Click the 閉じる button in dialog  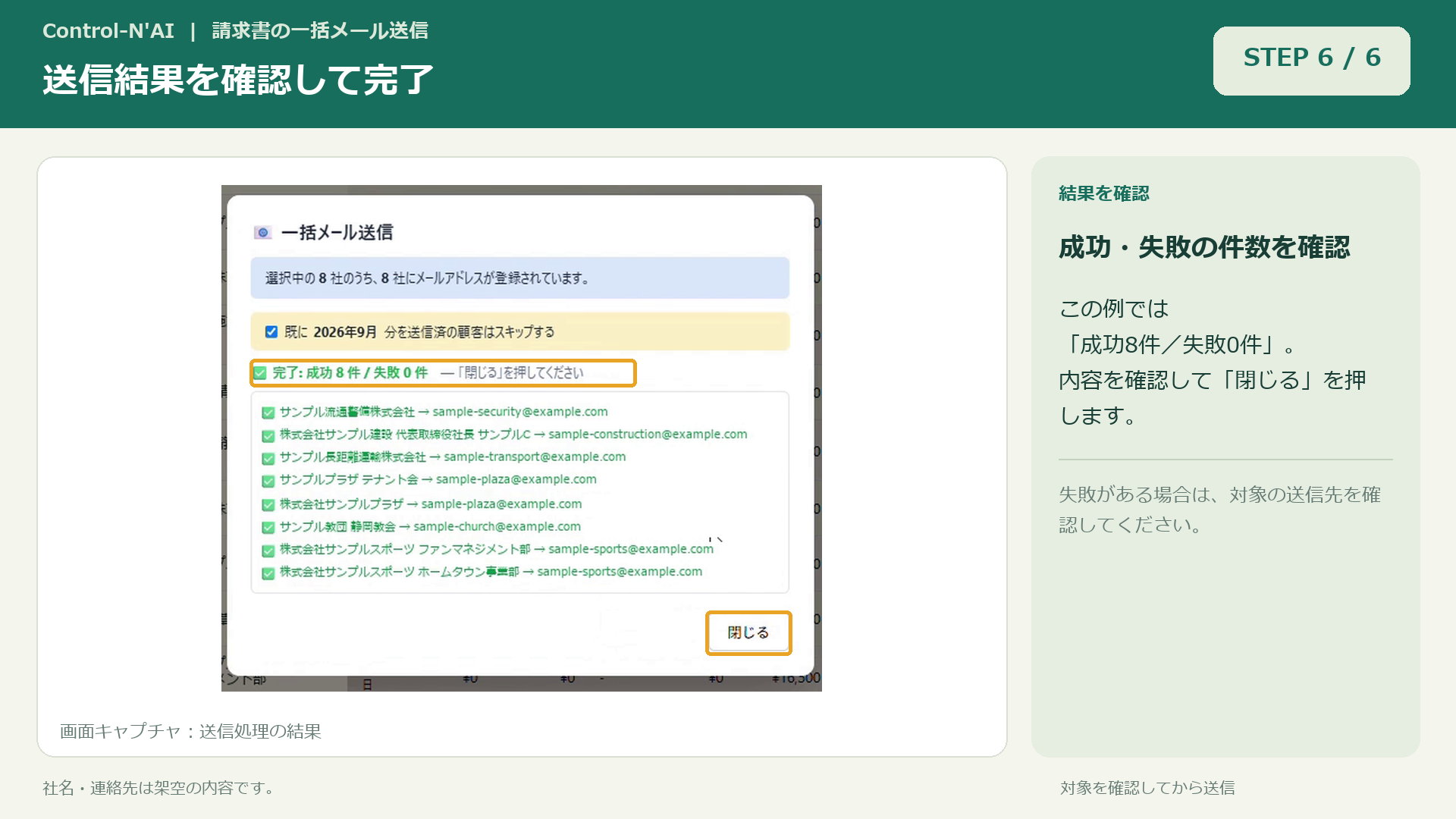point(748,632)
